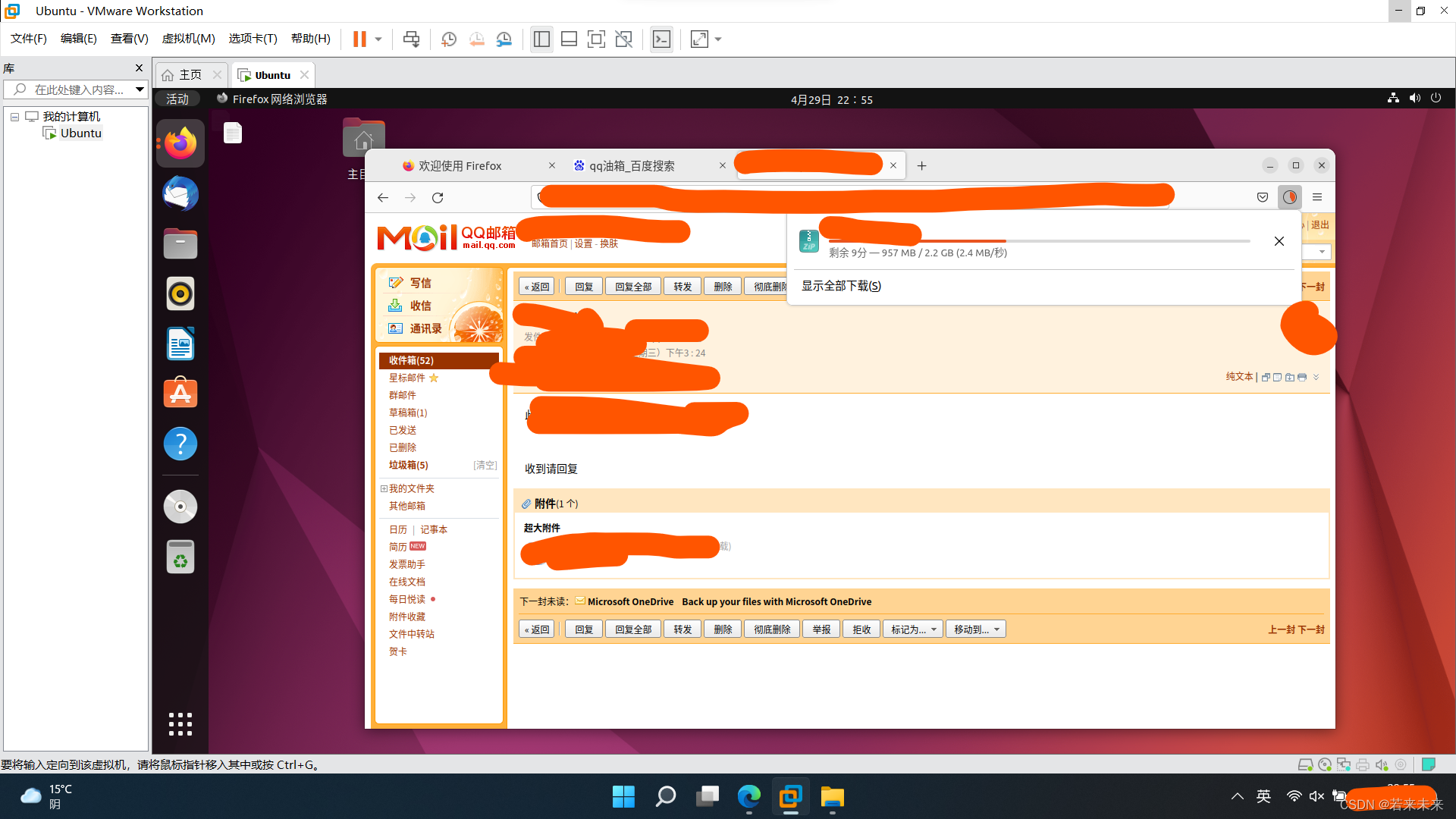This screenshot has width=1456, height=819.
Task: Click 写信 to compose mail
Action: point(421,283)
